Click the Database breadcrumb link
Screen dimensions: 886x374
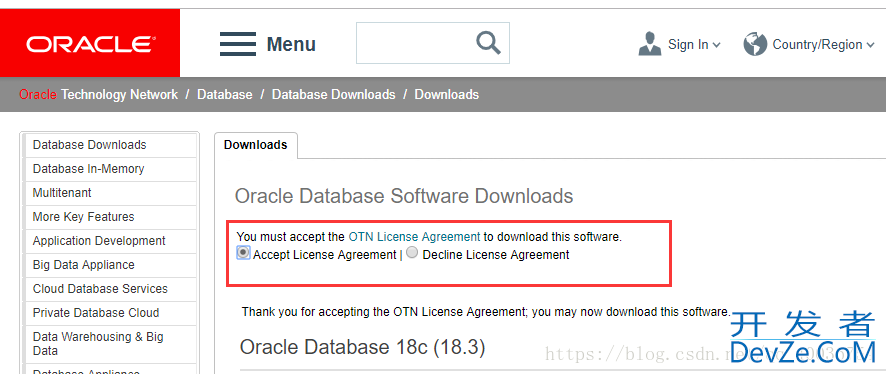225,94
